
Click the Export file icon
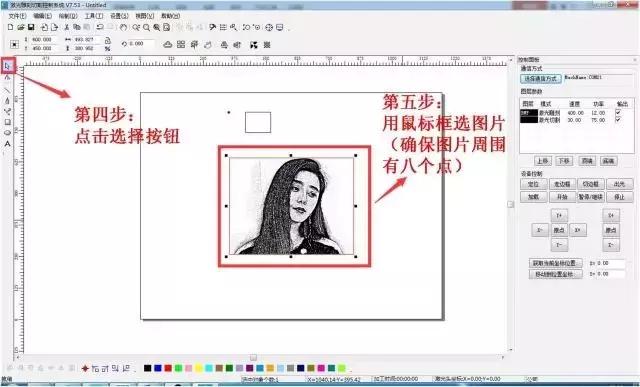(x=54, y=27)
